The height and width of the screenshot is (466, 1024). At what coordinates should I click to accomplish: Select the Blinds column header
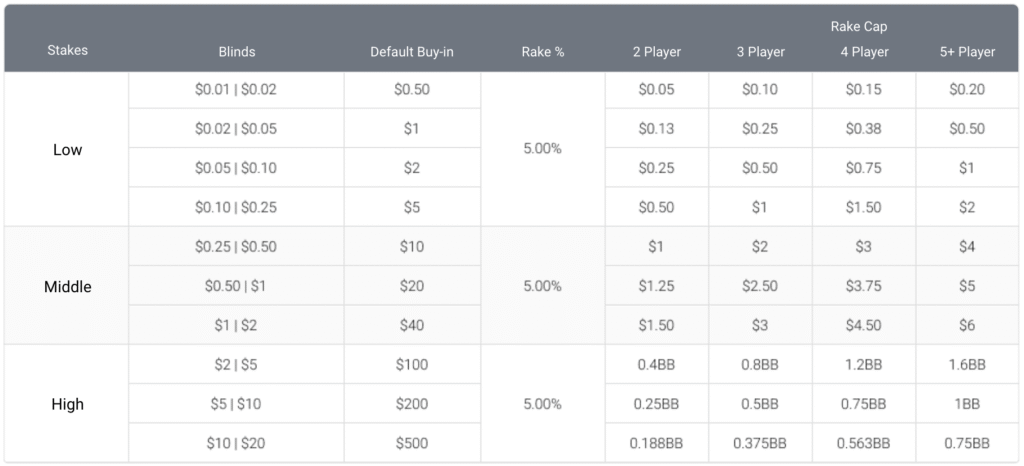pos(237,52)
